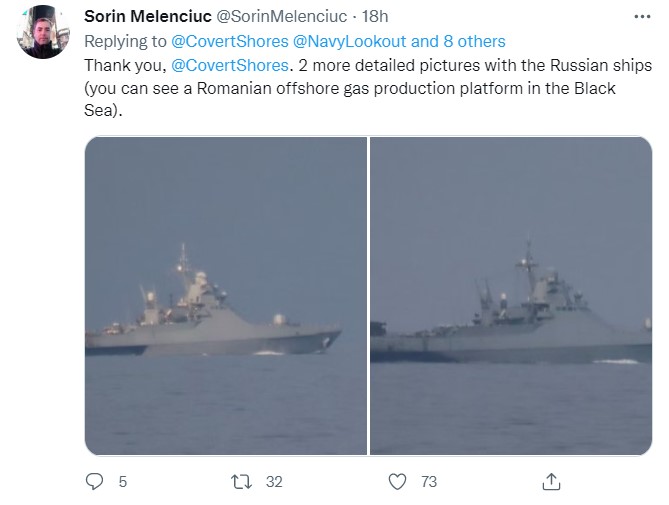Open the right ship photo
The width and height of the screenshot is (669, 505).
(x=511, y=296)
